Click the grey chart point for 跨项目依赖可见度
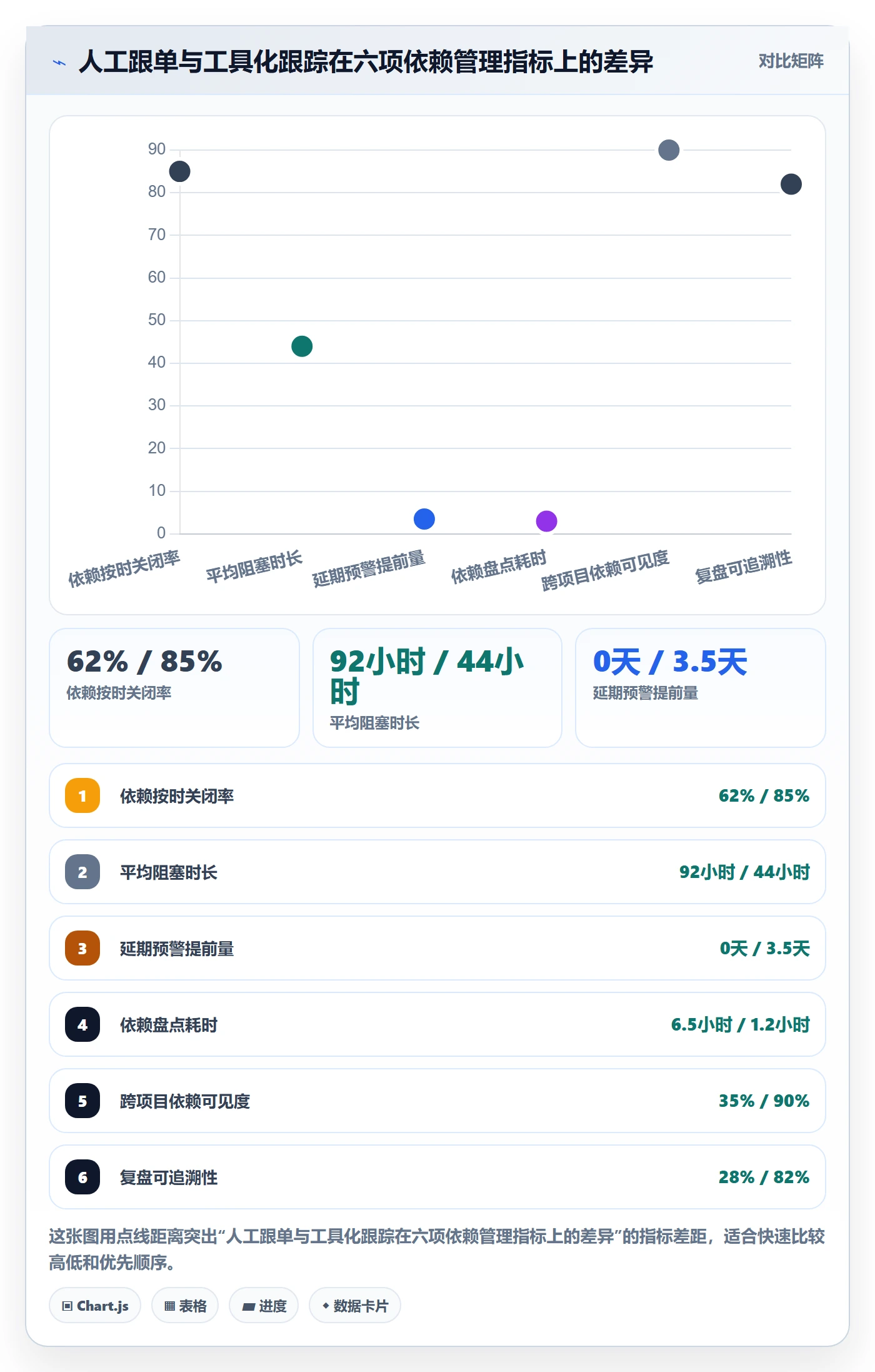 (x=669, y=150)
